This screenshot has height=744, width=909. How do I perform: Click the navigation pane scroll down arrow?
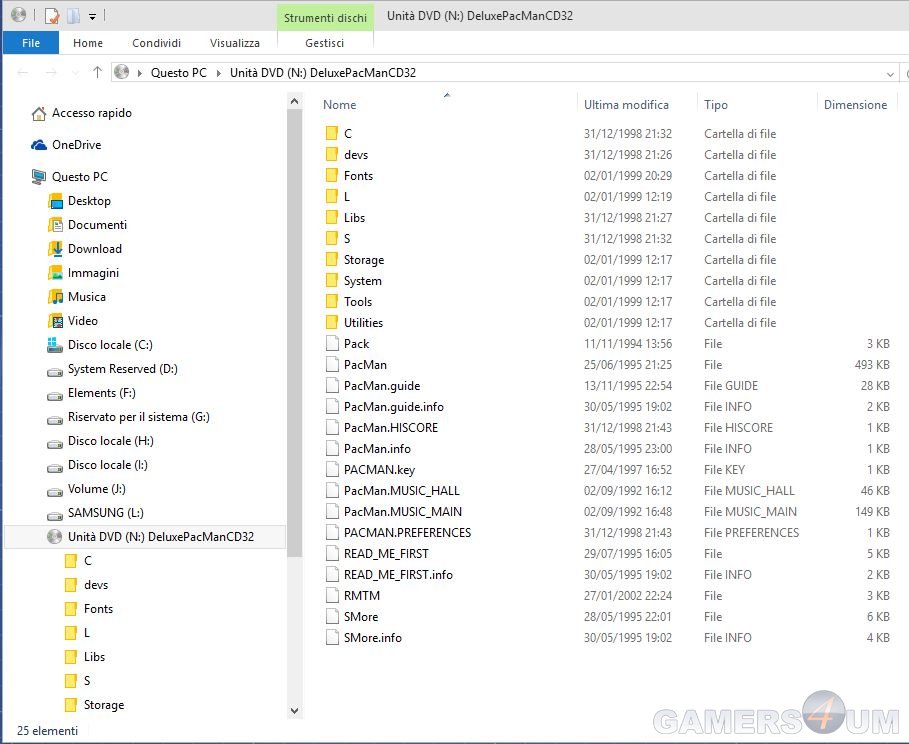coord(294,711)
